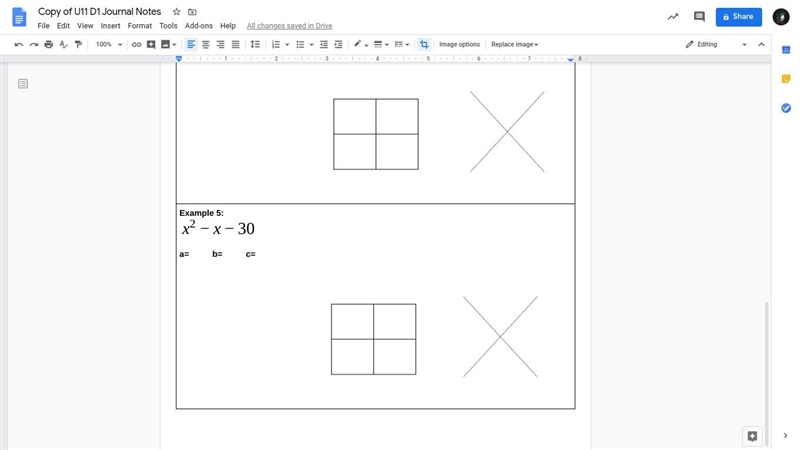Click the 'Example 5:' heading text
This screenshot has width=800, height=450.
202,213
